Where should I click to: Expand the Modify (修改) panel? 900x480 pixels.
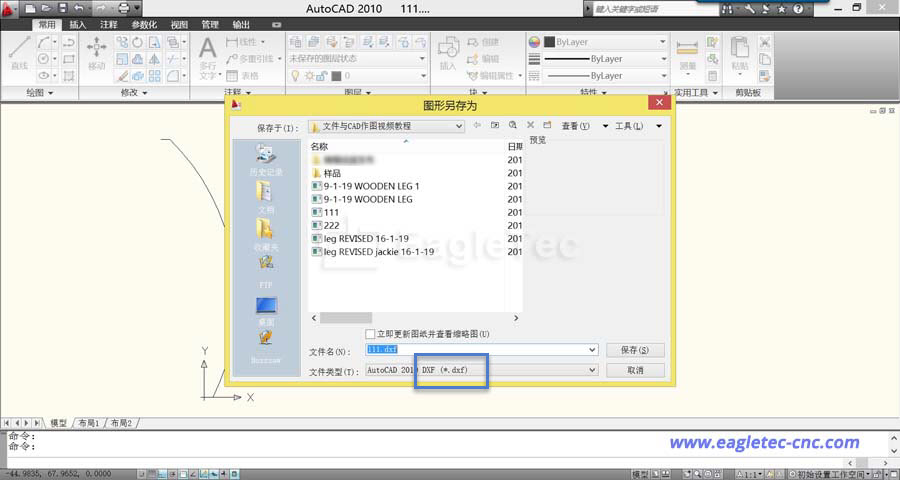[x=134, y=92]
